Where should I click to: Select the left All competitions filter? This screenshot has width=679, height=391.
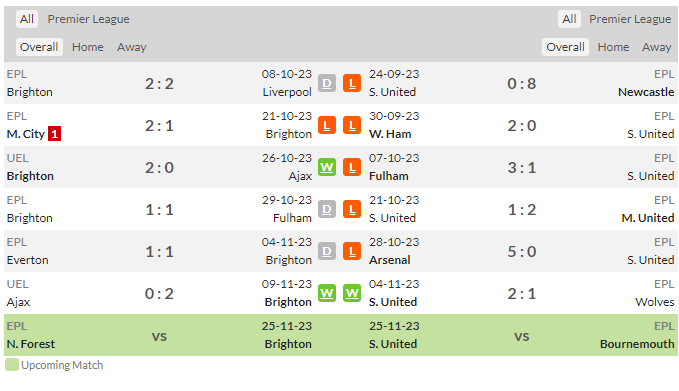[x=26, y=19]
